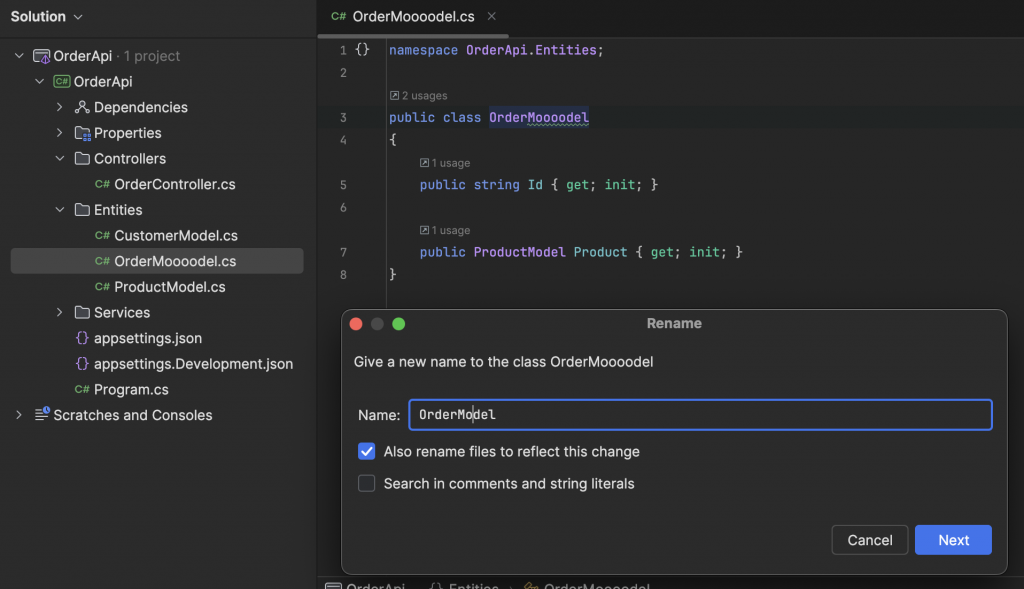1024x589 pixels.
Task: Click the OrderApi solution icon
Action: (41, 56)
